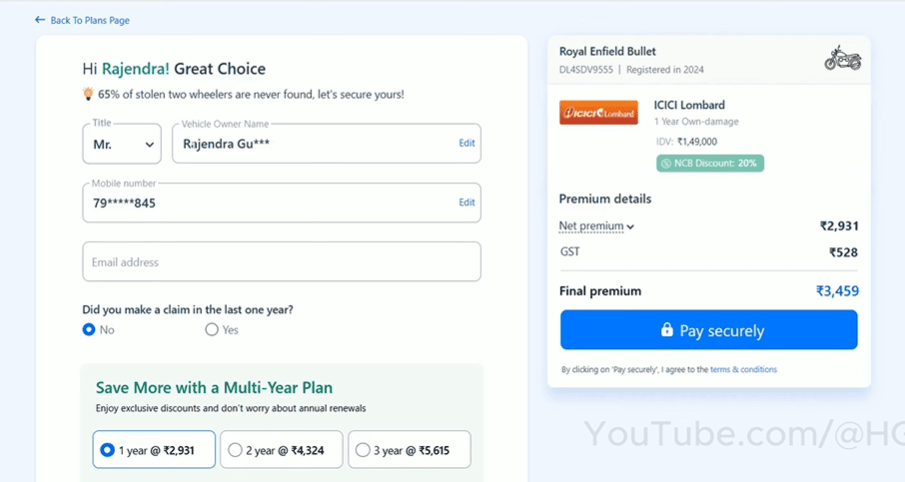905x482 pixels.
Task: Open the Title dropdown
Action: (122, 144)
